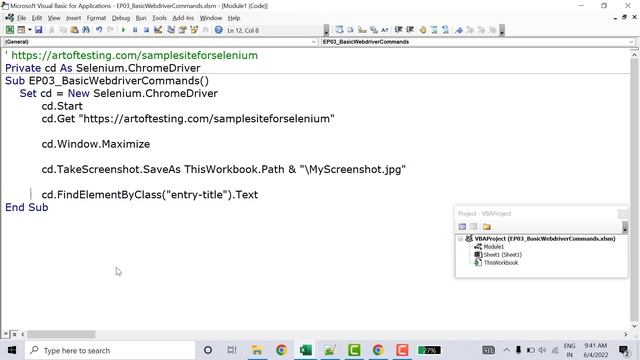The width and height of the screenshot is (640, 360).
Task: Click the Project panel toolbar options arrow
Action: 624,227
